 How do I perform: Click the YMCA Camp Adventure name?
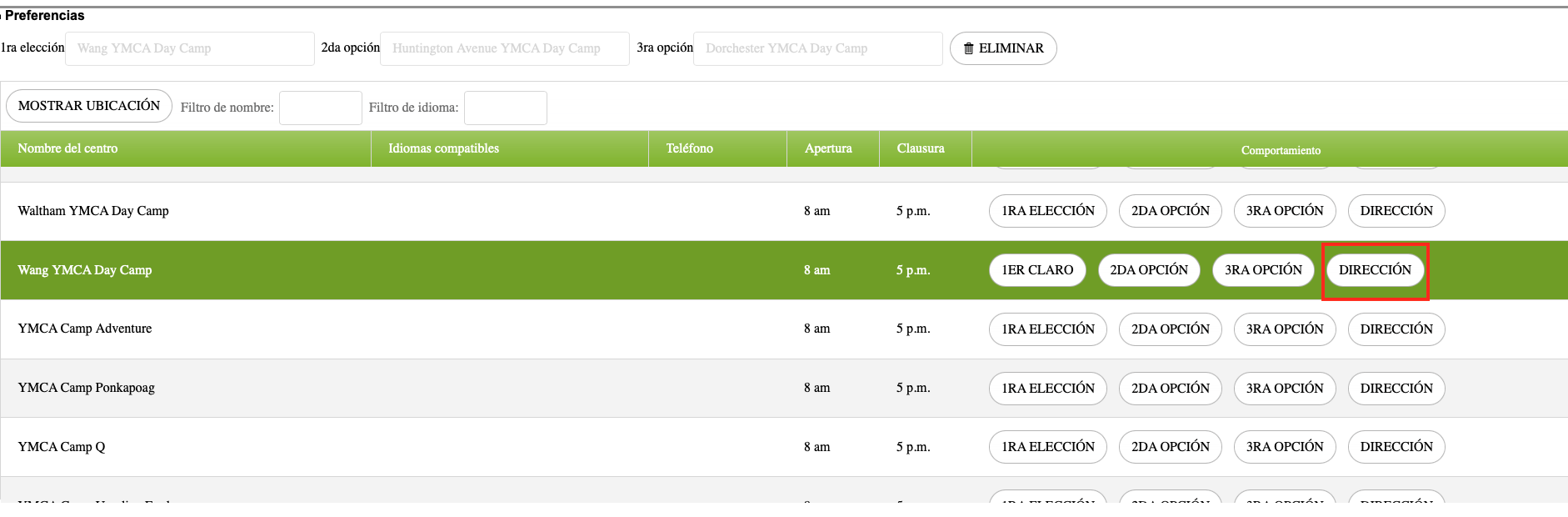85,329
